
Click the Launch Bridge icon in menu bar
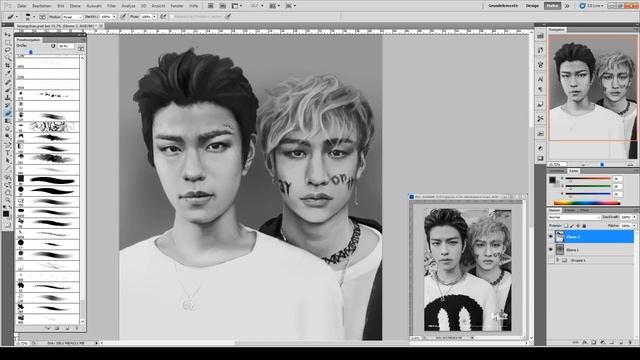click(210, 6)
